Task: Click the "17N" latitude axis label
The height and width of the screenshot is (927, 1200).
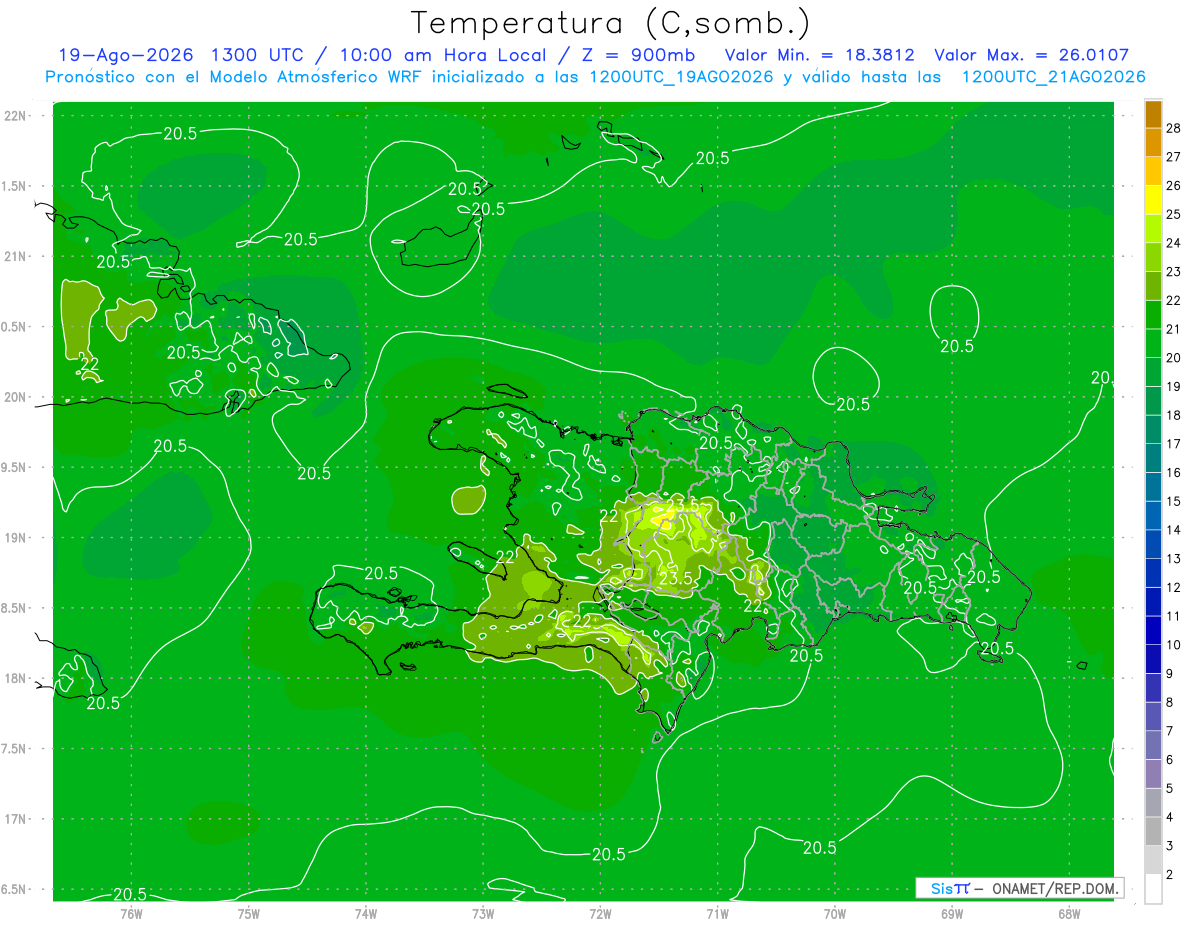Action: pos(17,820)
